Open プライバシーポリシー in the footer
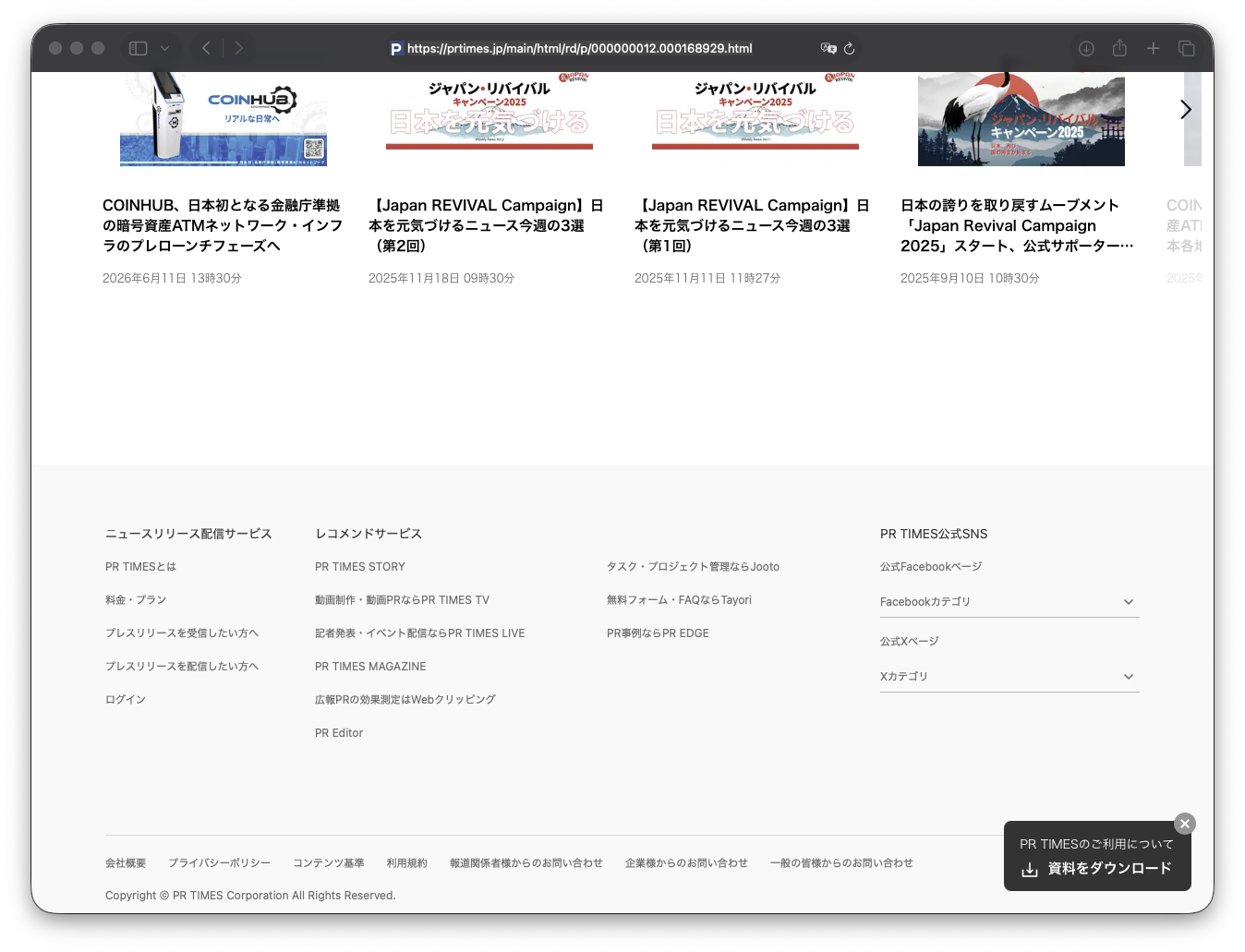Image resolution: width=1245 pixels, height=952 pixels. pyautogui.click(x=220, y=863)
